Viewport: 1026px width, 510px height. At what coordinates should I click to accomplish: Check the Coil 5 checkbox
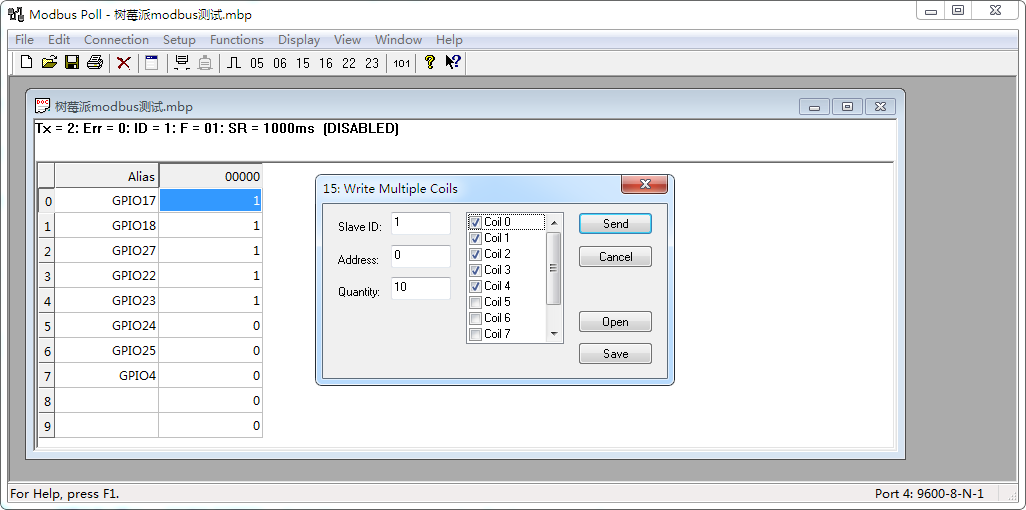click(476, 302)
